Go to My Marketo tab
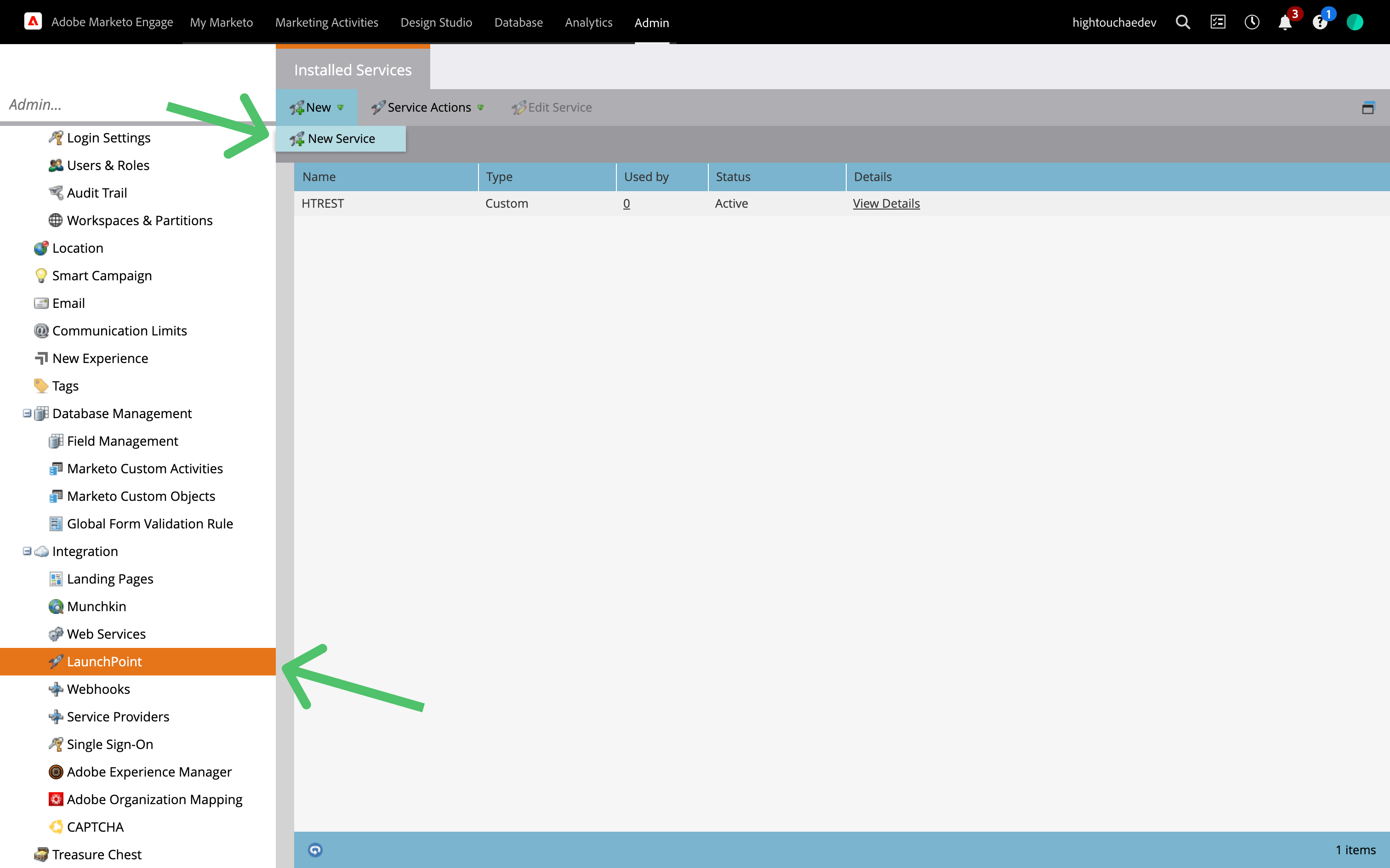 [x=221, y=23]
